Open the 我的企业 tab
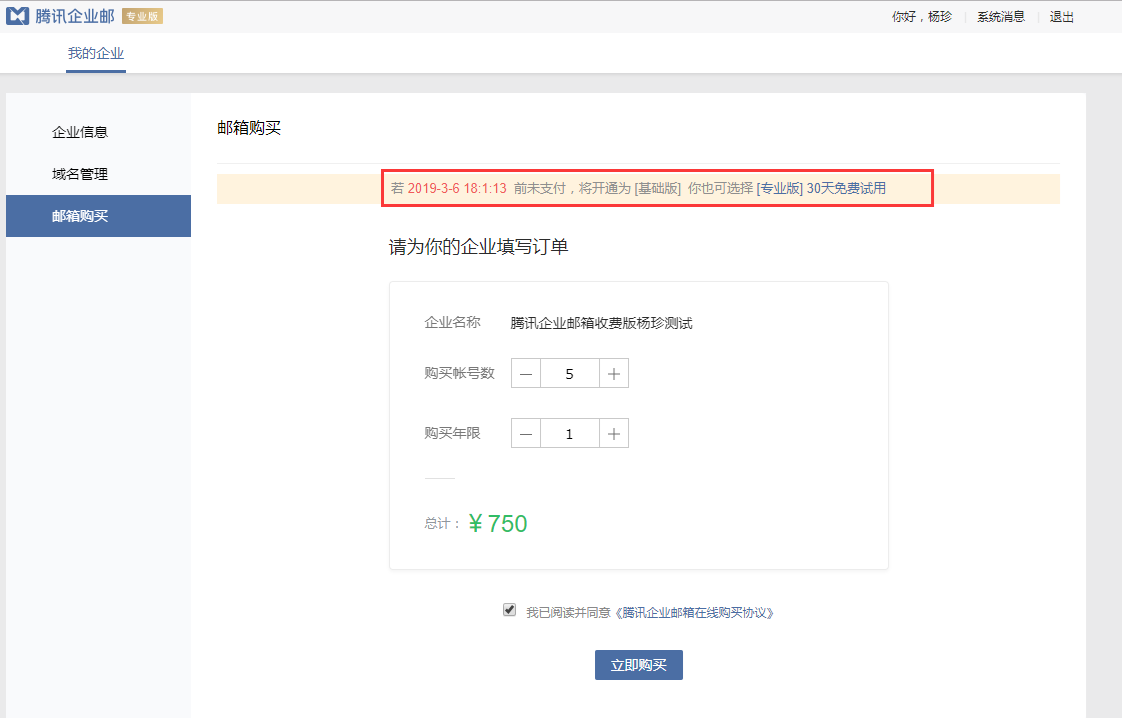 (96, 54)
